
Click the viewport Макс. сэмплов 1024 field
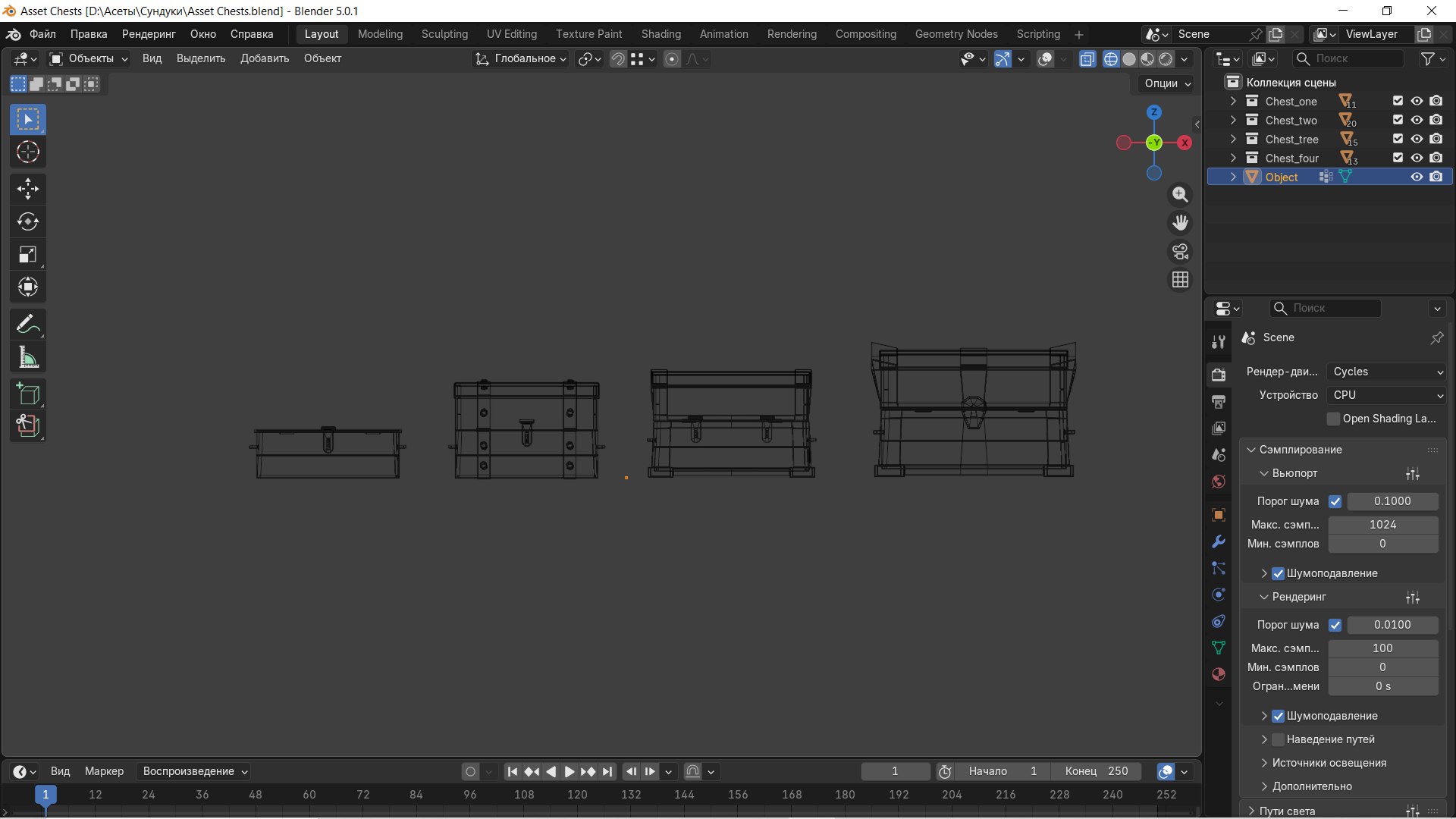1382,525
